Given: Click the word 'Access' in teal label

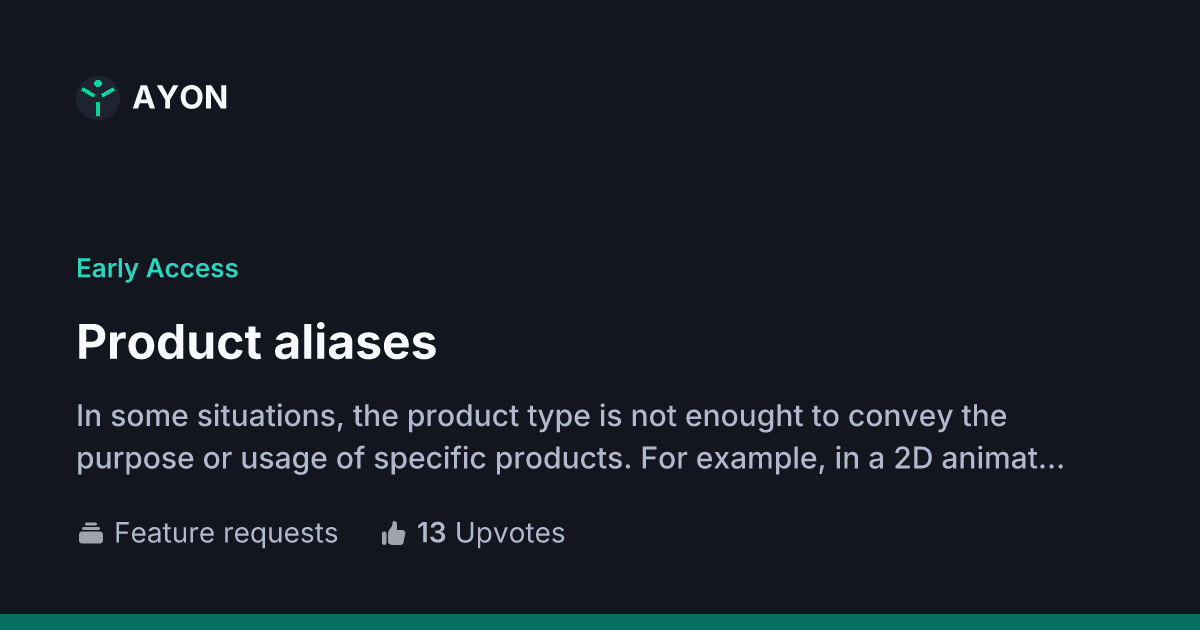Looking at the screenshot, I should tap(192, 268).
